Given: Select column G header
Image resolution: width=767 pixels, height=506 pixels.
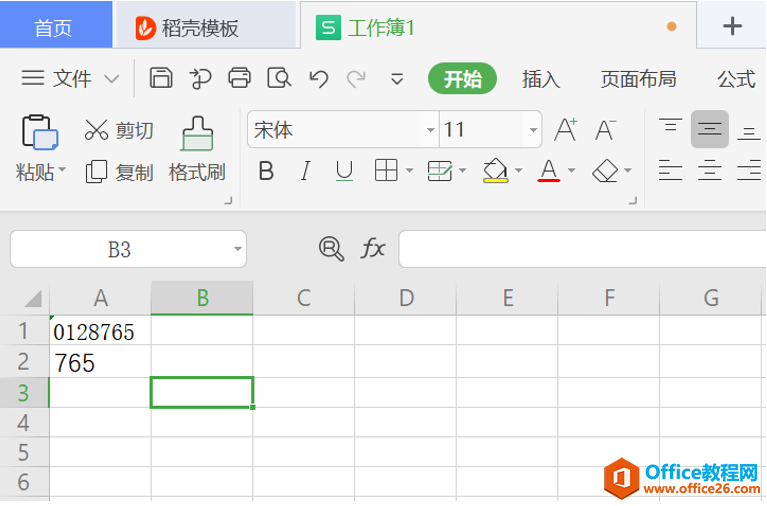Looking at the screenshot, I should coord(711,298).
